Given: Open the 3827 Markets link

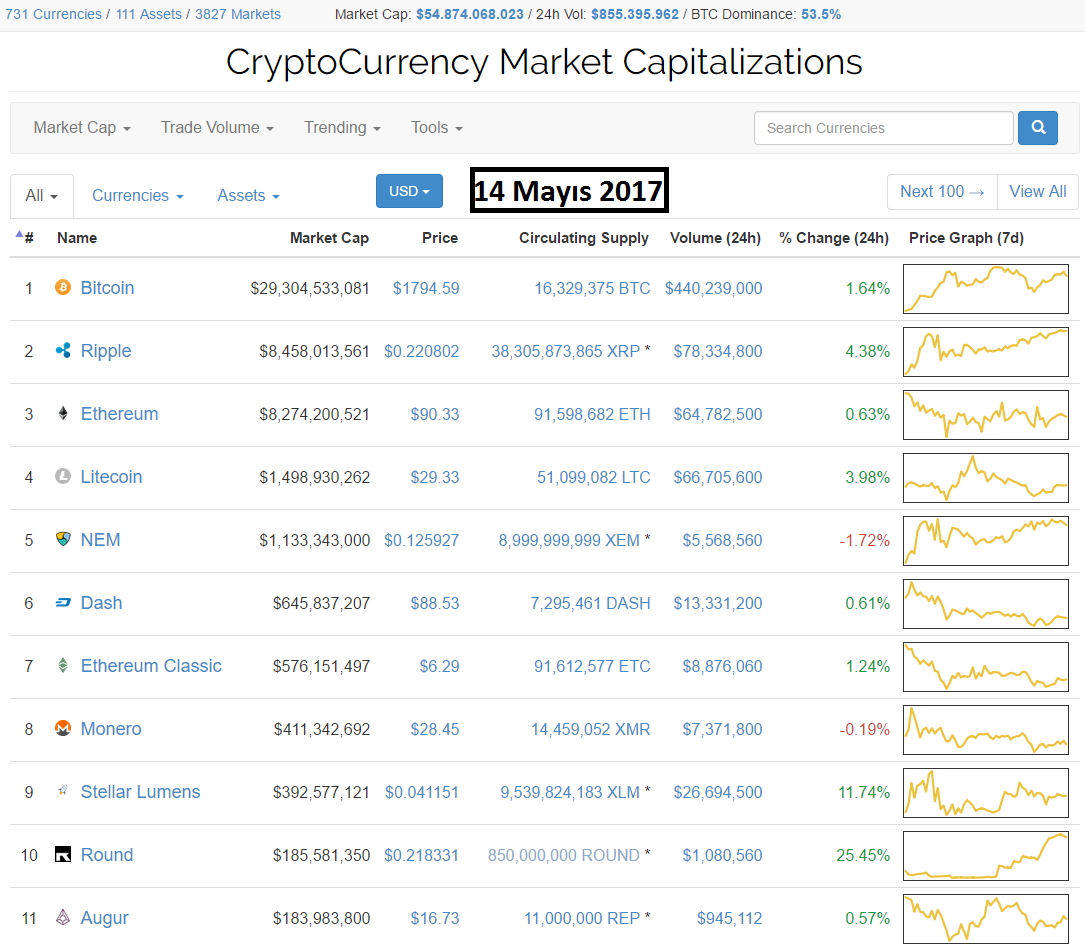Looking at the screenshot, I should point(237,14).
